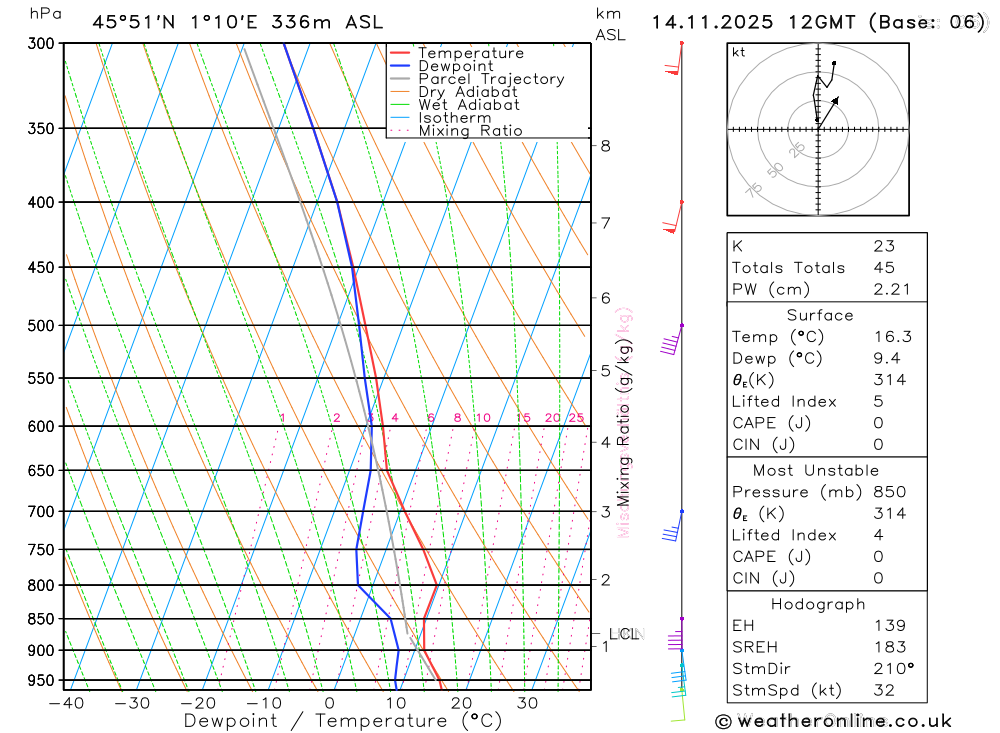Click the hPa unit label

pyautogui.click(x=46, y=14)
